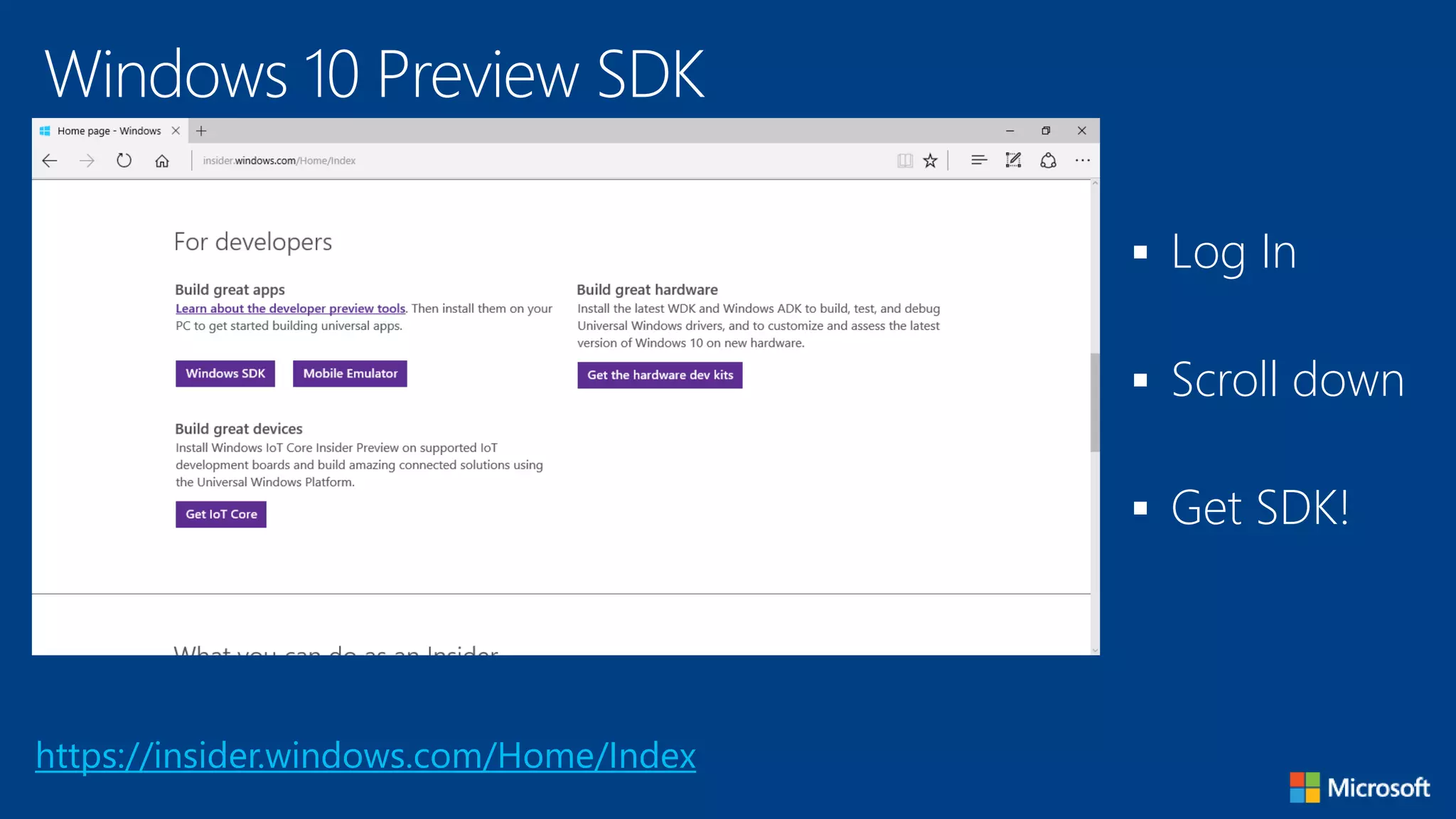Click the scrollbar up arrow

1095,183
